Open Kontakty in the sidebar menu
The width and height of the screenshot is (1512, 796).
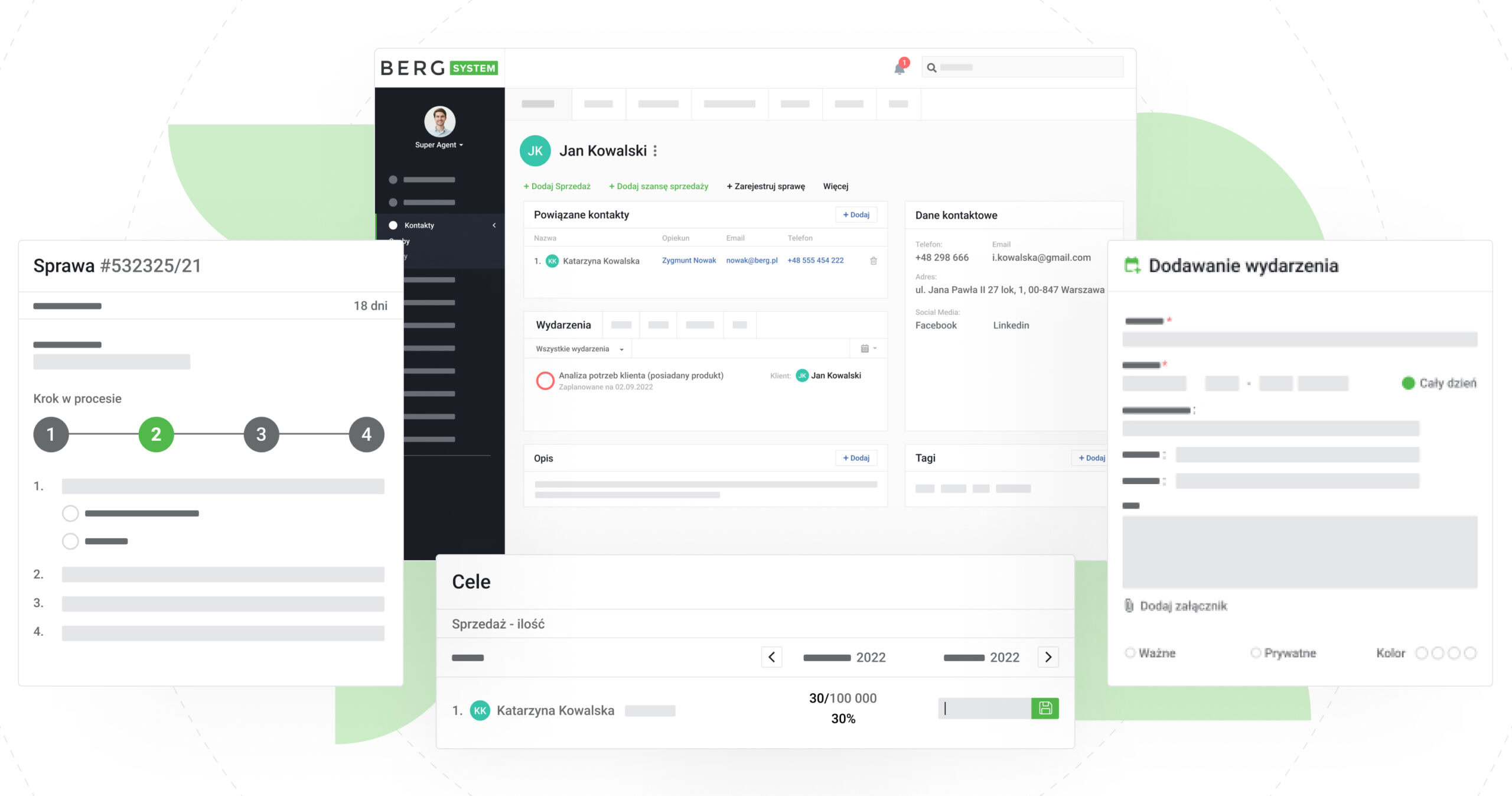coord(419,225)
